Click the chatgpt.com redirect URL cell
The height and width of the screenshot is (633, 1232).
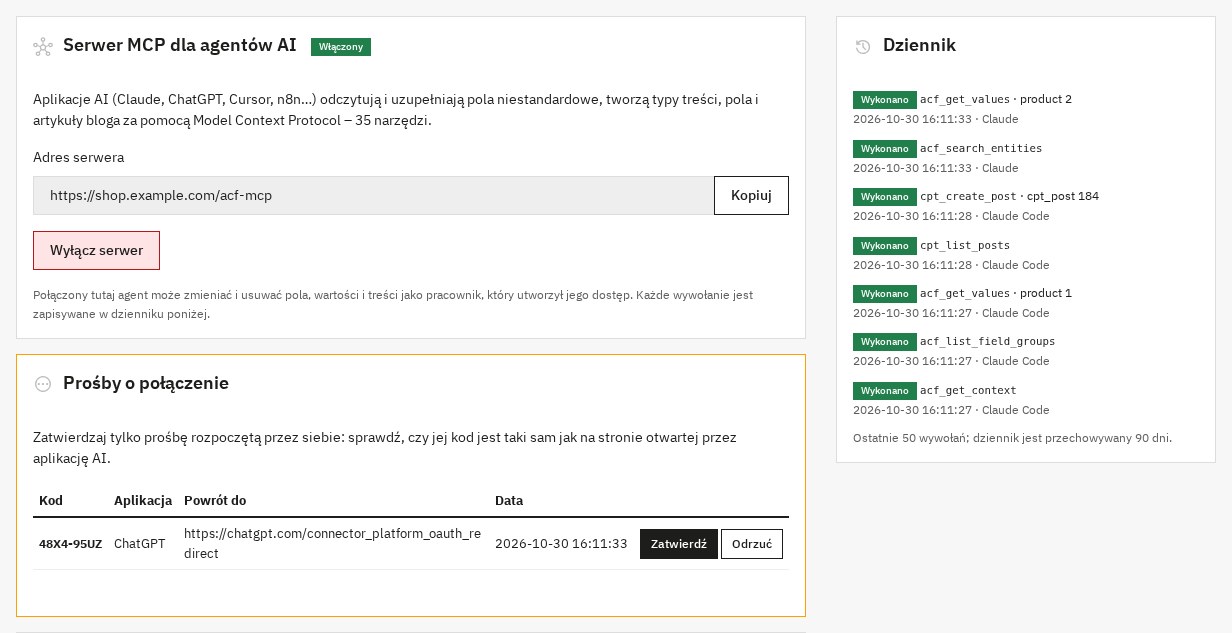click(x=332, y=544)
